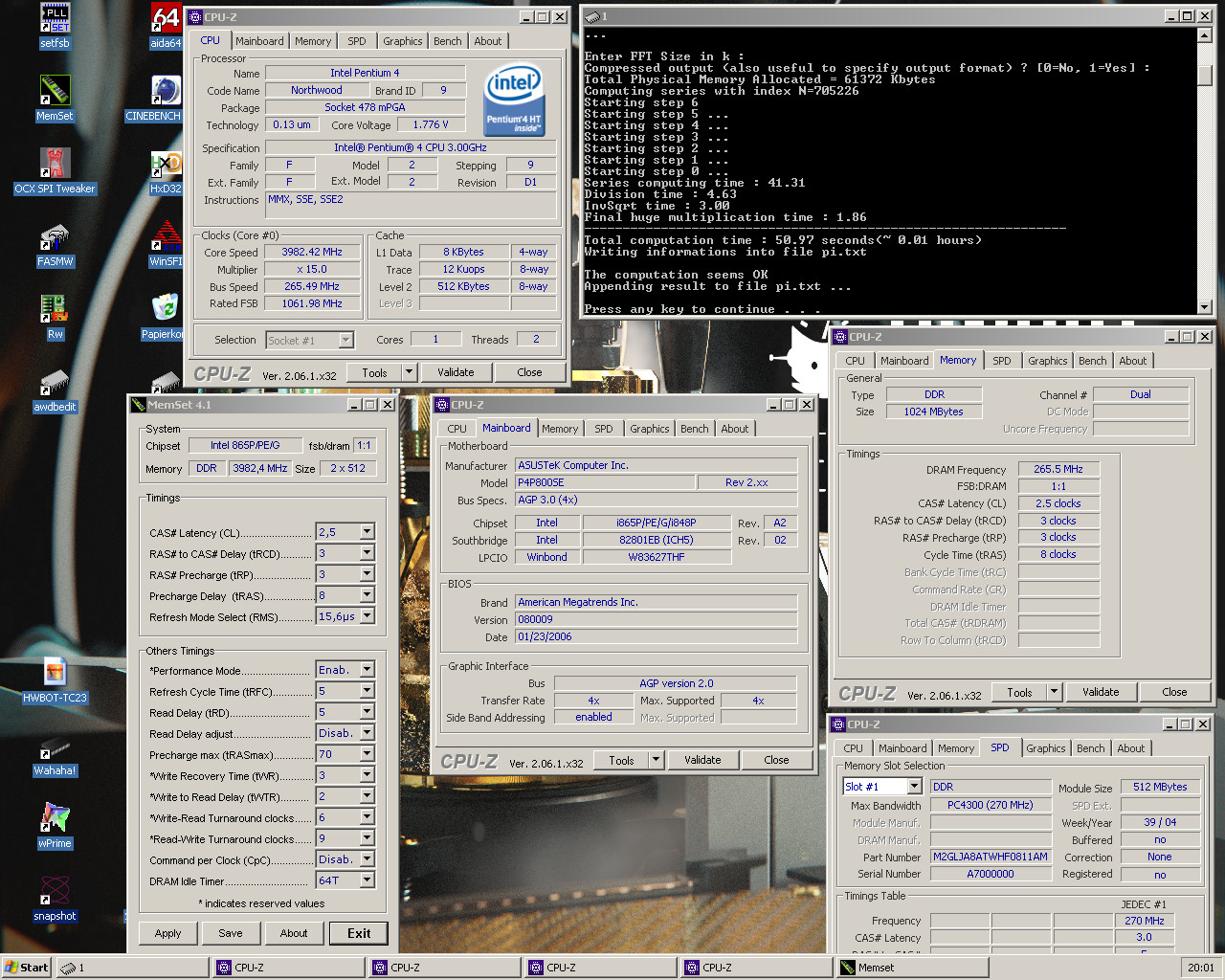Click the fsb/dram 1:1 value in MemSet
The height and width of the screenshot is (980, 1225).
coord(364,445)
